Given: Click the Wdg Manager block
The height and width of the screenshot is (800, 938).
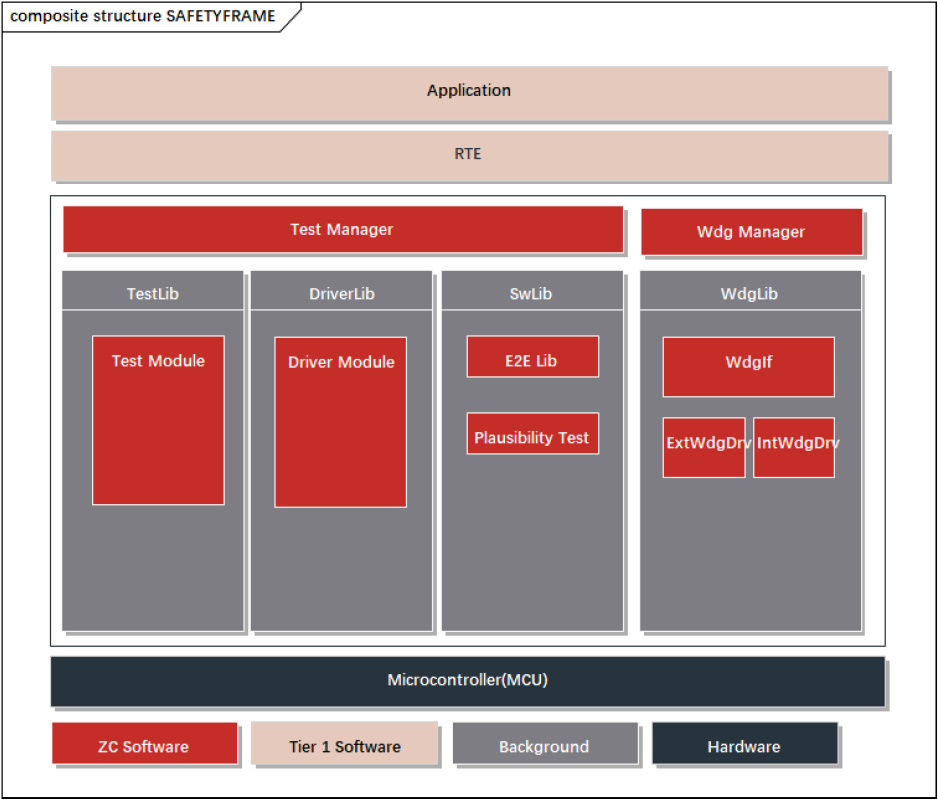Looking at the screenshot, I should coord(750,232).
